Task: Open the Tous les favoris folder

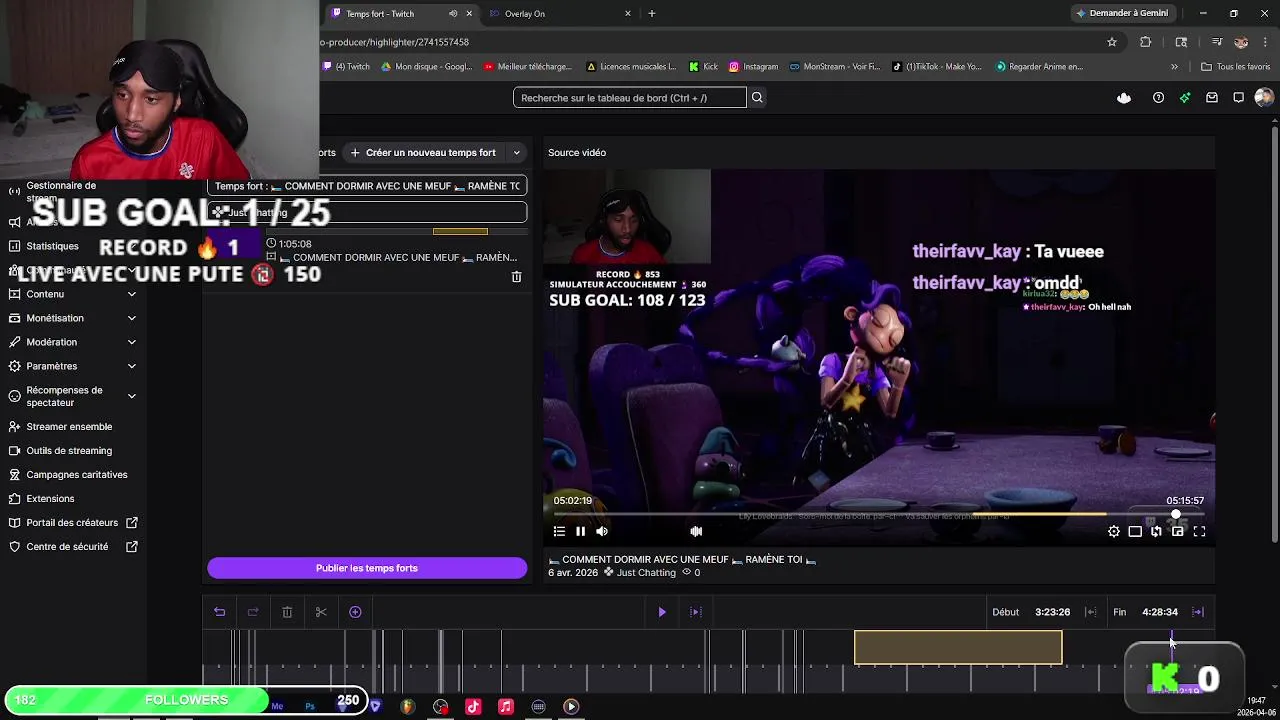Action: click(x=1236, y=67)
